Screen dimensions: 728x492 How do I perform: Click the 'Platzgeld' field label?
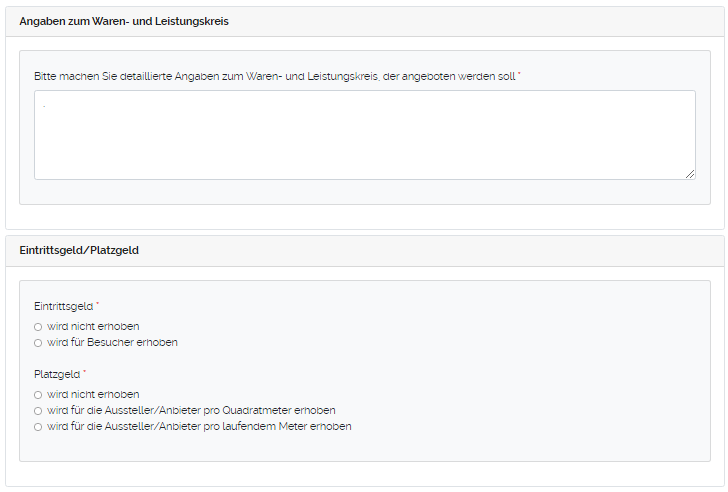click(x=56, y=373)
